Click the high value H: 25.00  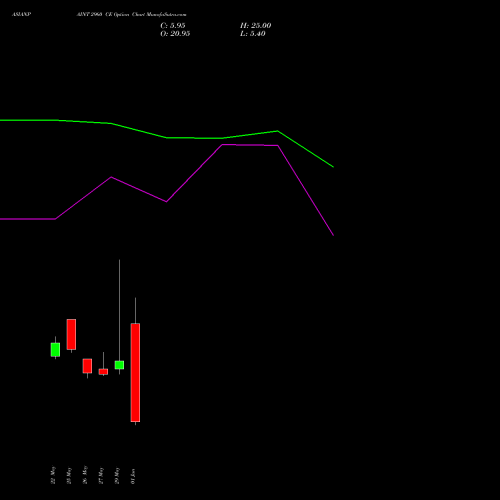pyautogui.click(x=256, y=26)
